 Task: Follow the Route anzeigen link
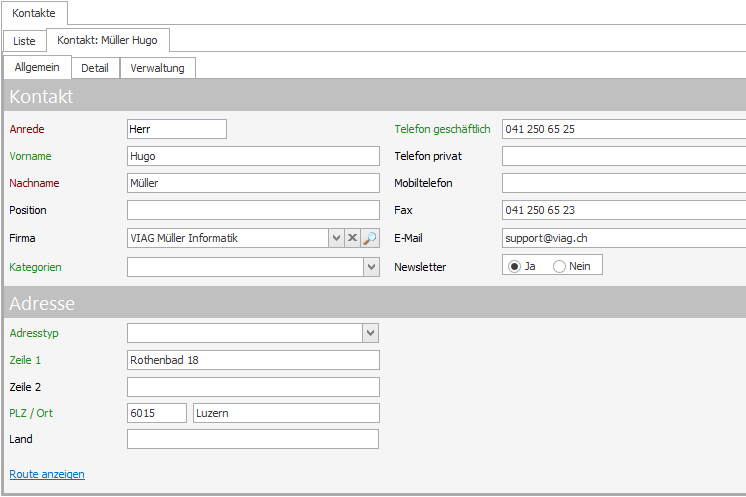tap(47, 474)
